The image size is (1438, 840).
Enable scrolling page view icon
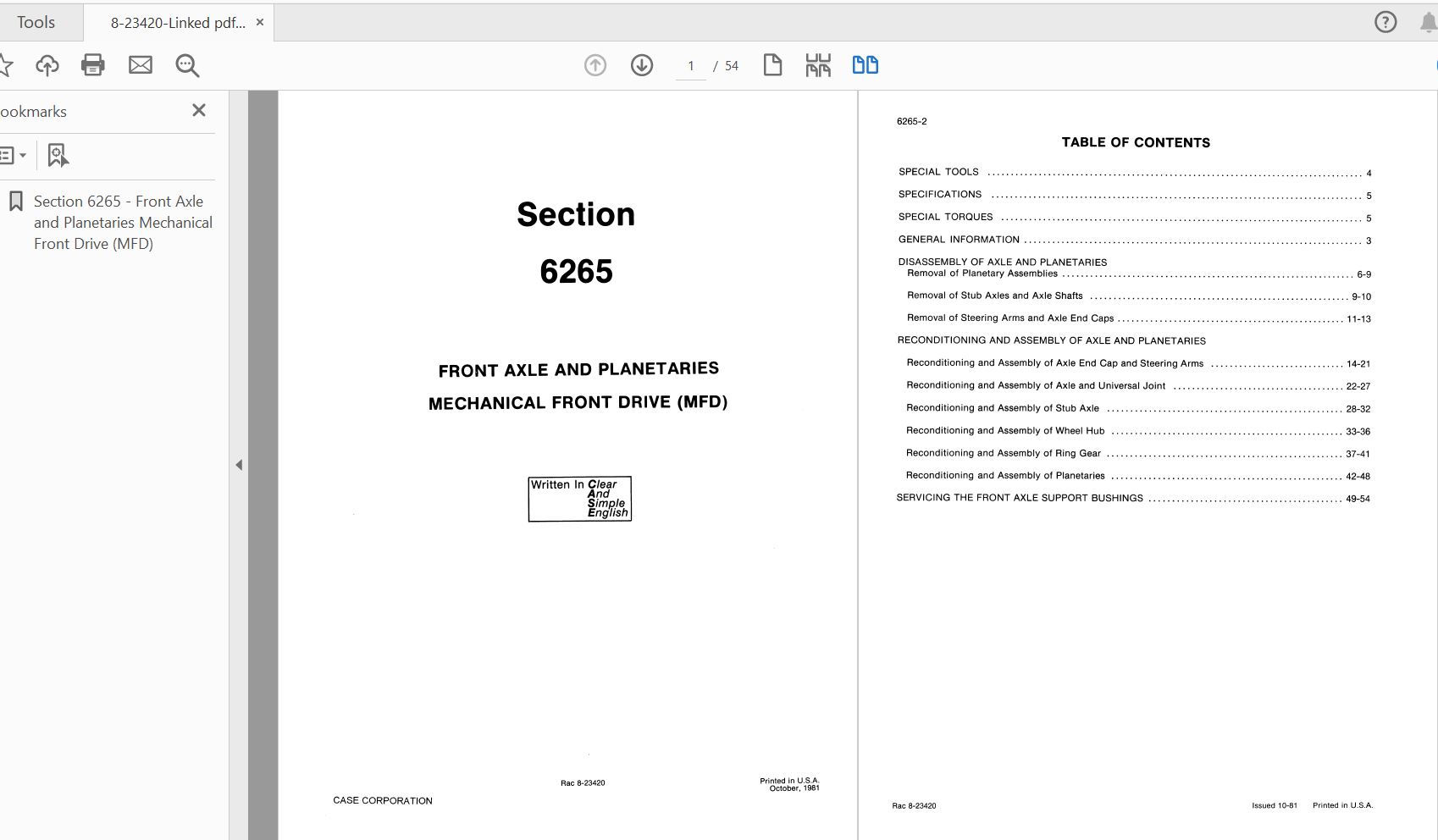[x=818, y=65]
